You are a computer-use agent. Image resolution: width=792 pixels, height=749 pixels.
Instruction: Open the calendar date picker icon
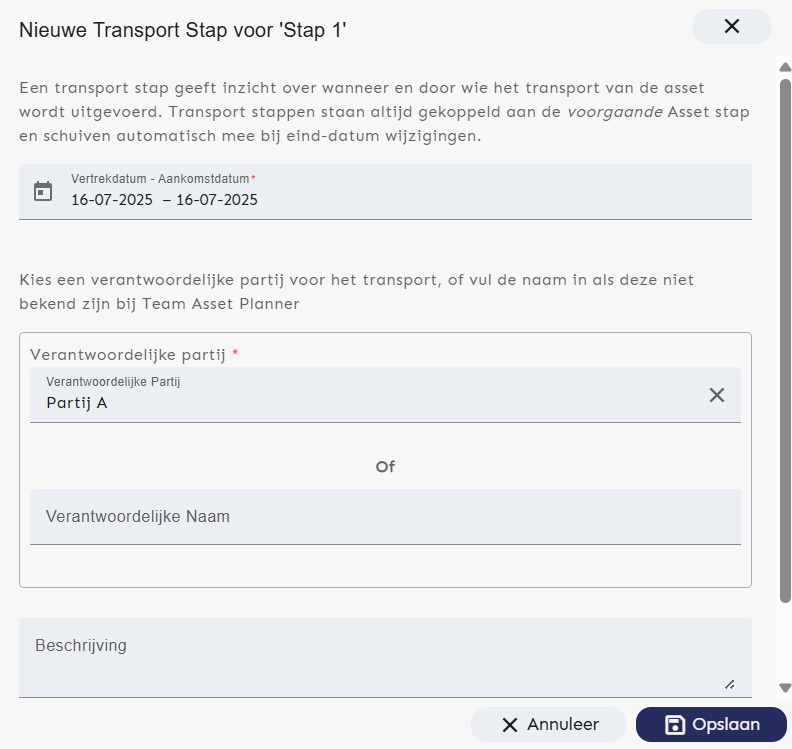pos(43,191)
